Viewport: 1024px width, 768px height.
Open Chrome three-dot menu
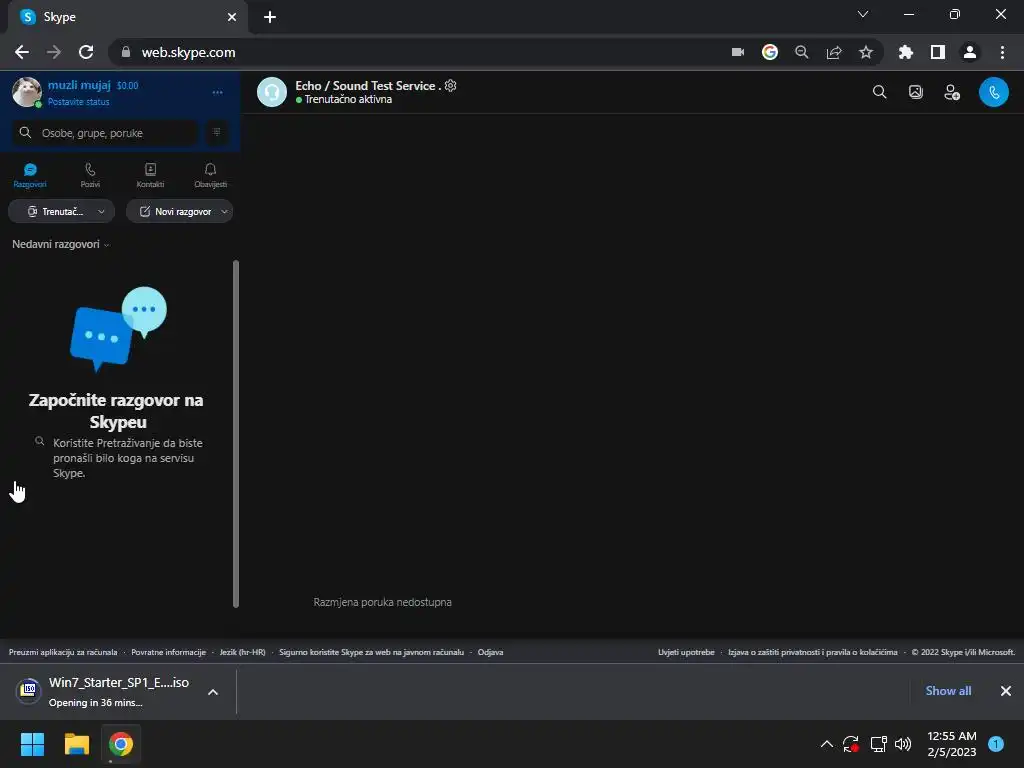(x=1002, y=52)
